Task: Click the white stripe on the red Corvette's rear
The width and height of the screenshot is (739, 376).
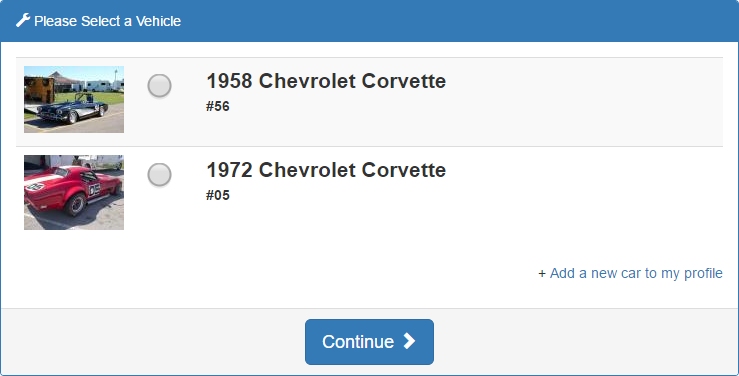Action: (43, 179)
